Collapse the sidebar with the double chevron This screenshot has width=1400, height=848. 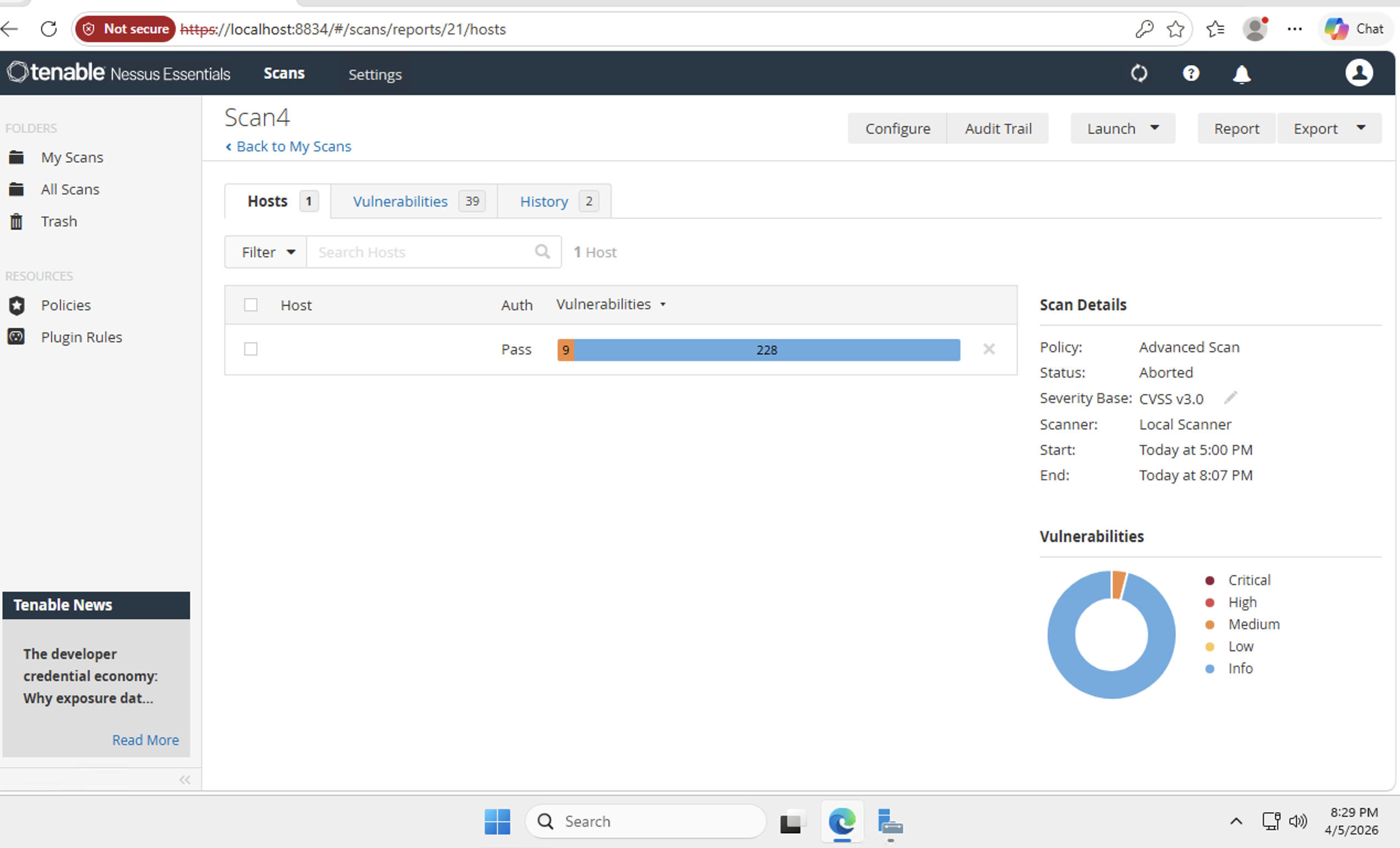(x=184, y=780)
